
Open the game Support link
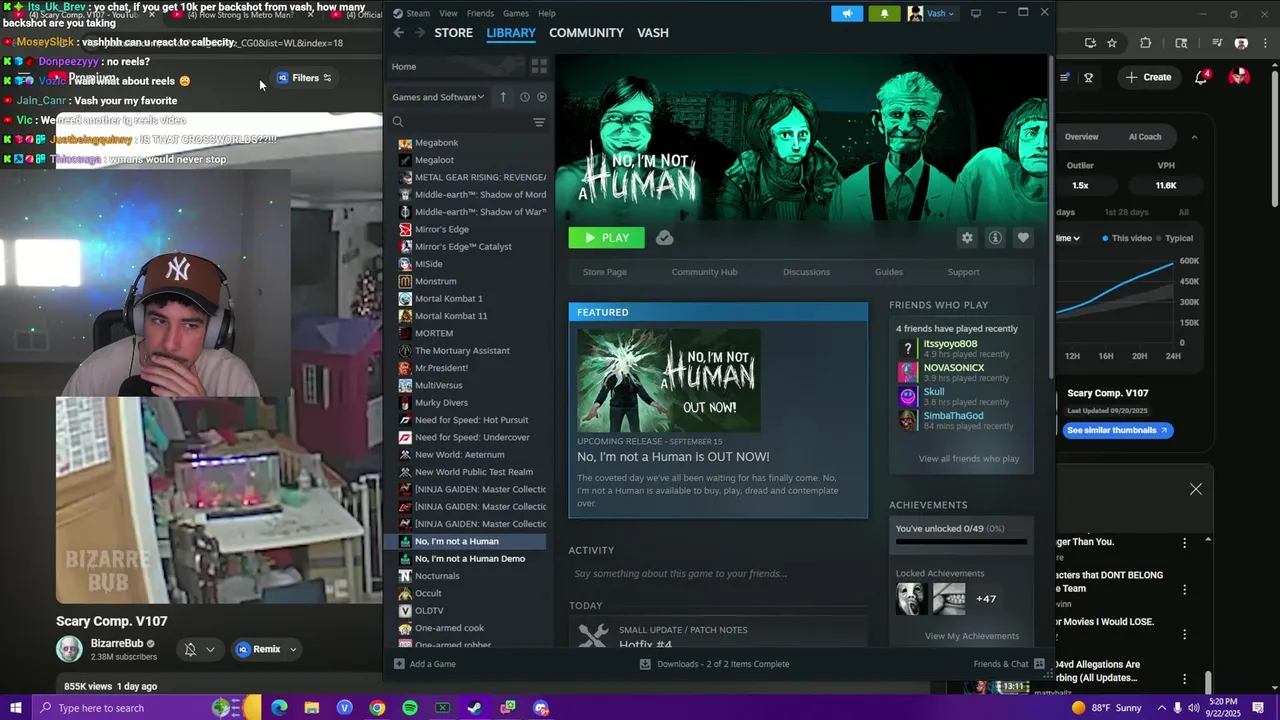[963, 272]
